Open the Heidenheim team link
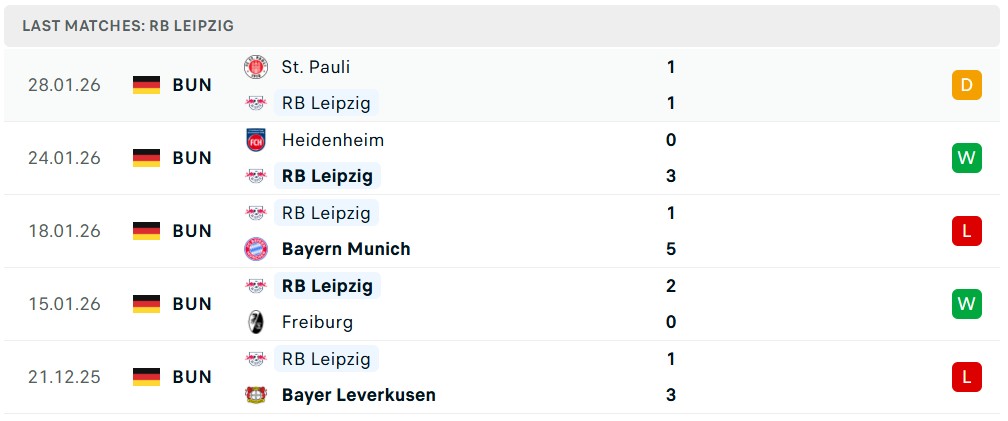The width and height of the screenshot is (1008, 421). pos(333,140)
